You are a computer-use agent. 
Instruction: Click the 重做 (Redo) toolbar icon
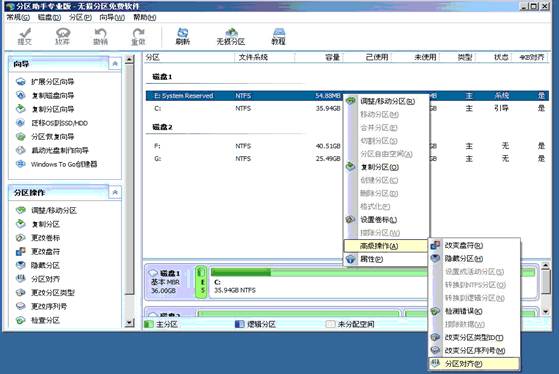(x=138, y=36)
